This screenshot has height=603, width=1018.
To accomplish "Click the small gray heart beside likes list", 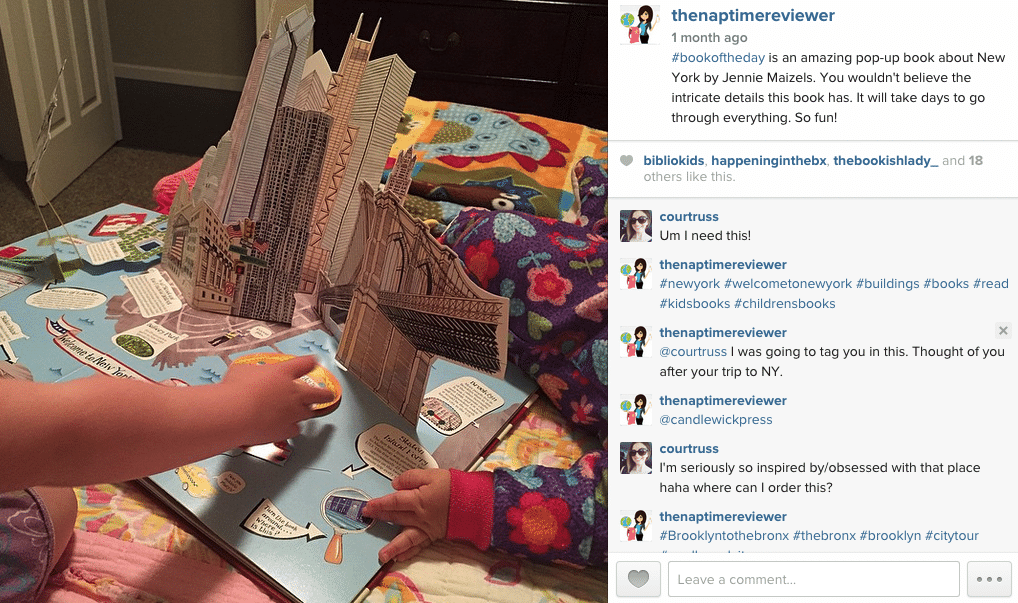I will click(x=626, y=160).
